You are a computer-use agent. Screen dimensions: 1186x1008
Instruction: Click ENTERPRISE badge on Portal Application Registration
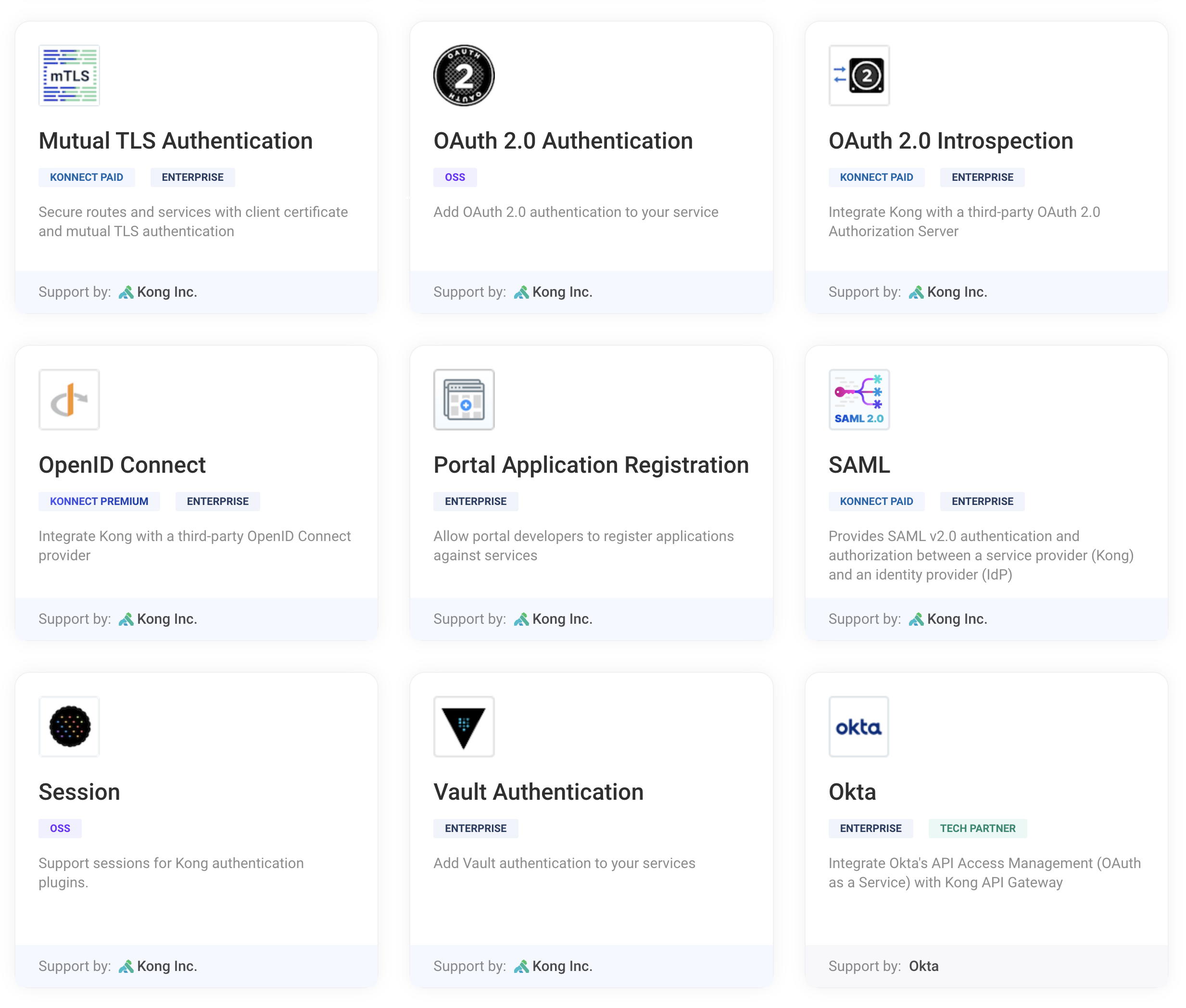pyautogui.click(x=476, y=501)
